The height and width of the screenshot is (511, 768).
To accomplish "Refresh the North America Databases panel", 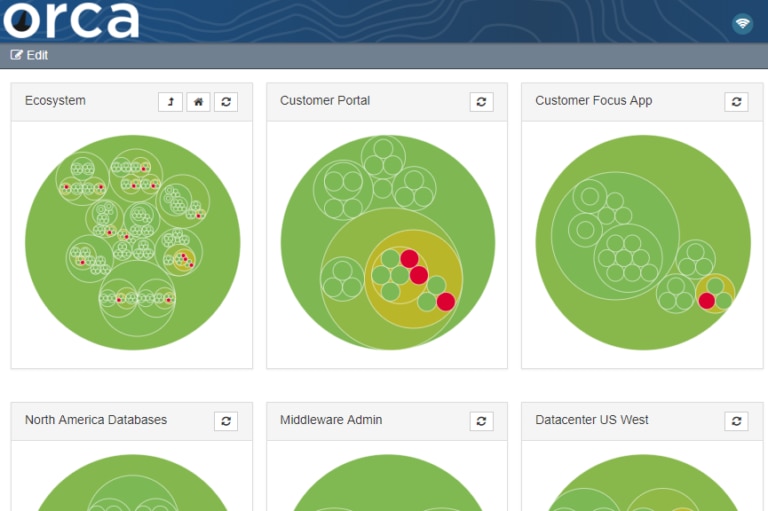I will pos(226,421).
